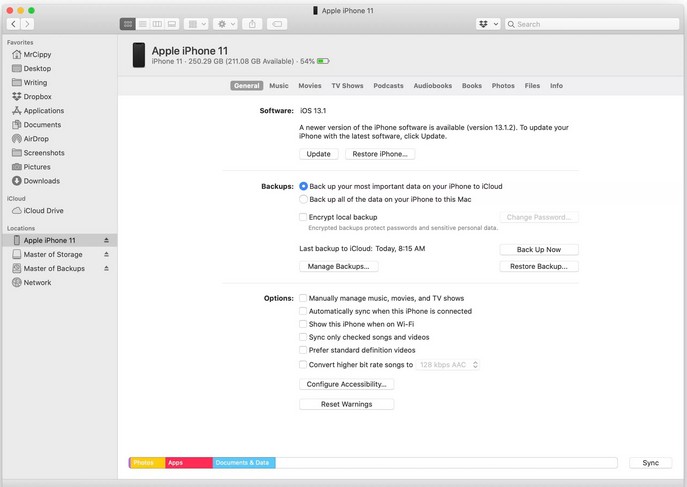Check Convert higher bit rate songs
Screen dimensions: 687x487
tap(303, 364)
